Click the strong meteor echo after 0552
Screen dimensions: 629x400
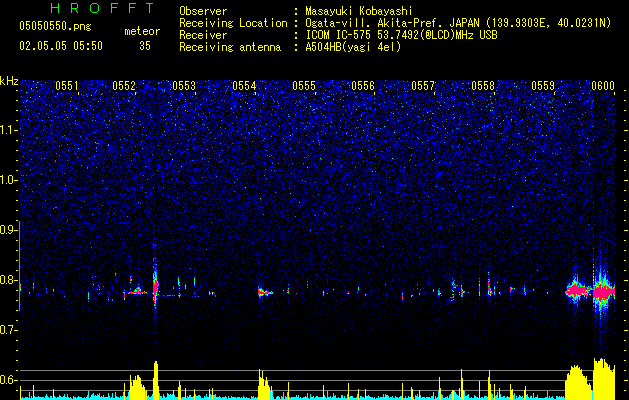tap(156, 286)
